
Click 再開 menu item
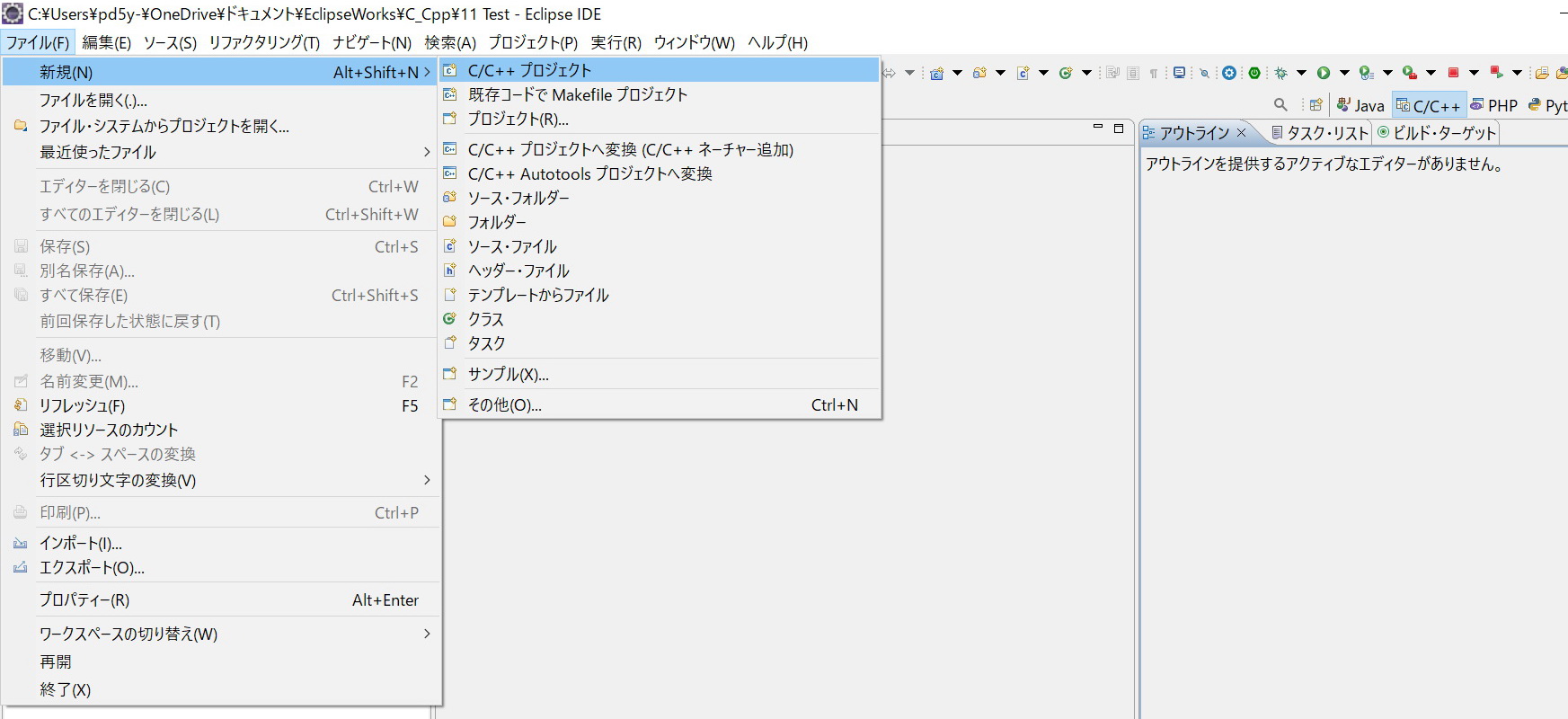pos(222,661)
